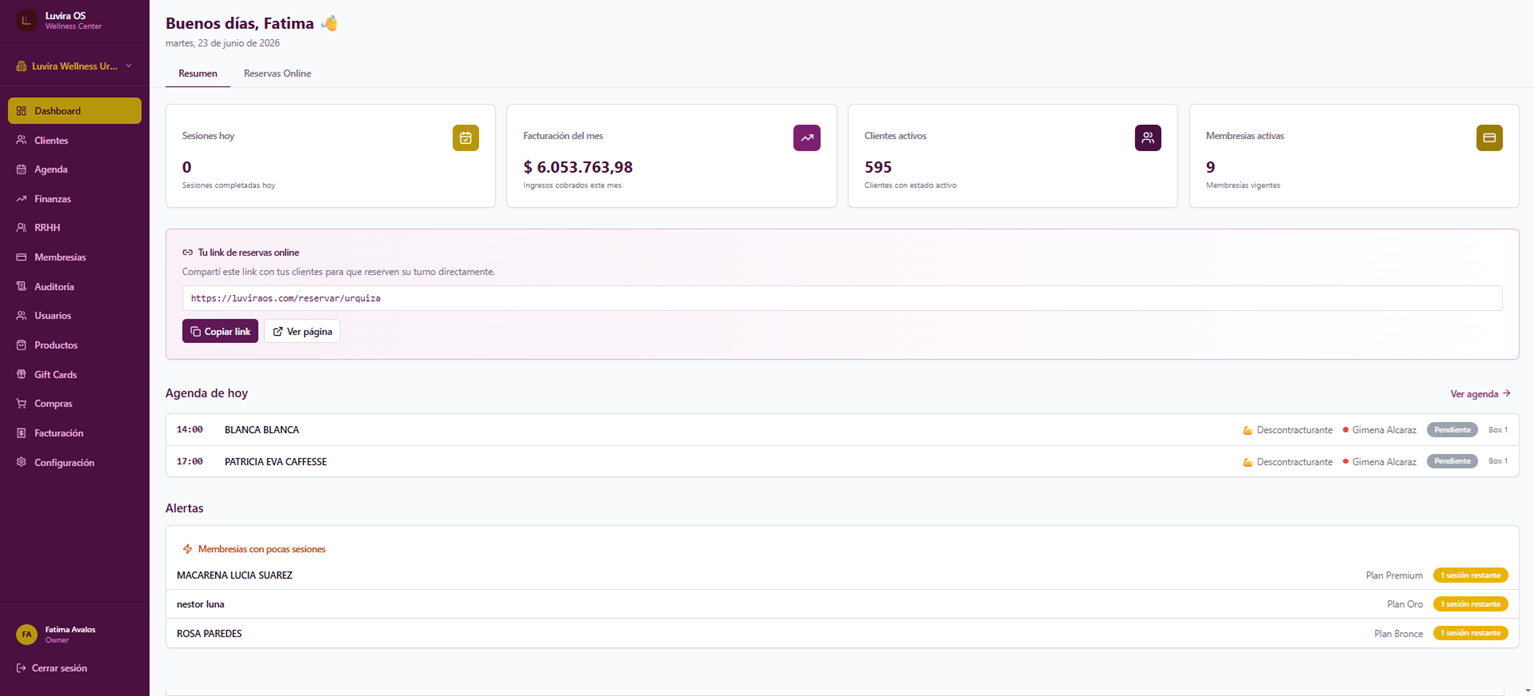Image resolution: width=1534 pixels, height=696 pixels.
Task: Click the RRHH icon in sidebar
Action: click(21, 228)
